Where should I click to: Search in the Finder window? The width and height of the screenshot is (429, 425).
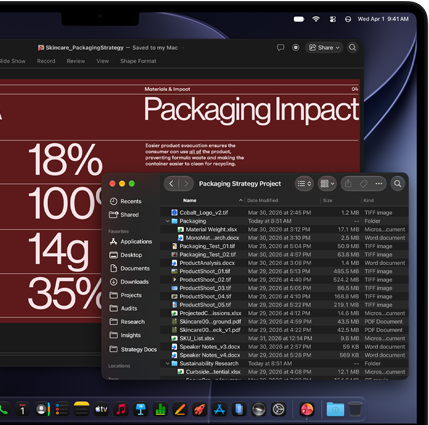(398, 184)
